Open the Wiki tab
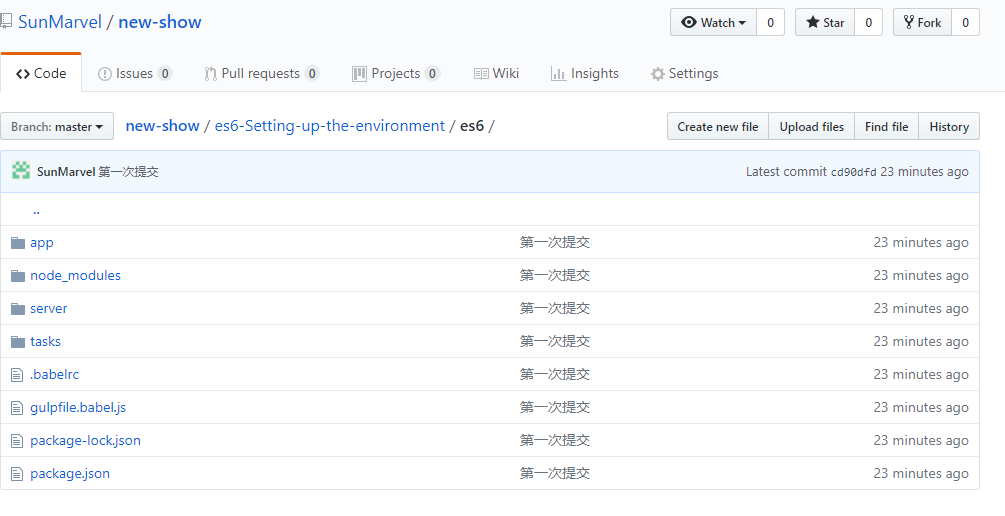Viewport: 1005px width, 516px height. tap(496, 74)
